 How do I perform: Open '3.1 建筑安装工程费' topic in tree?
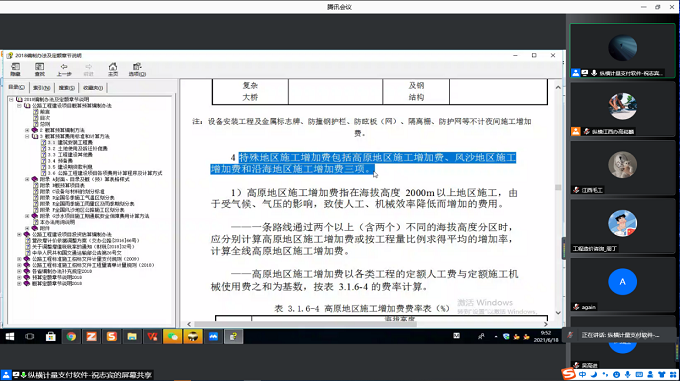click(70, 142)
